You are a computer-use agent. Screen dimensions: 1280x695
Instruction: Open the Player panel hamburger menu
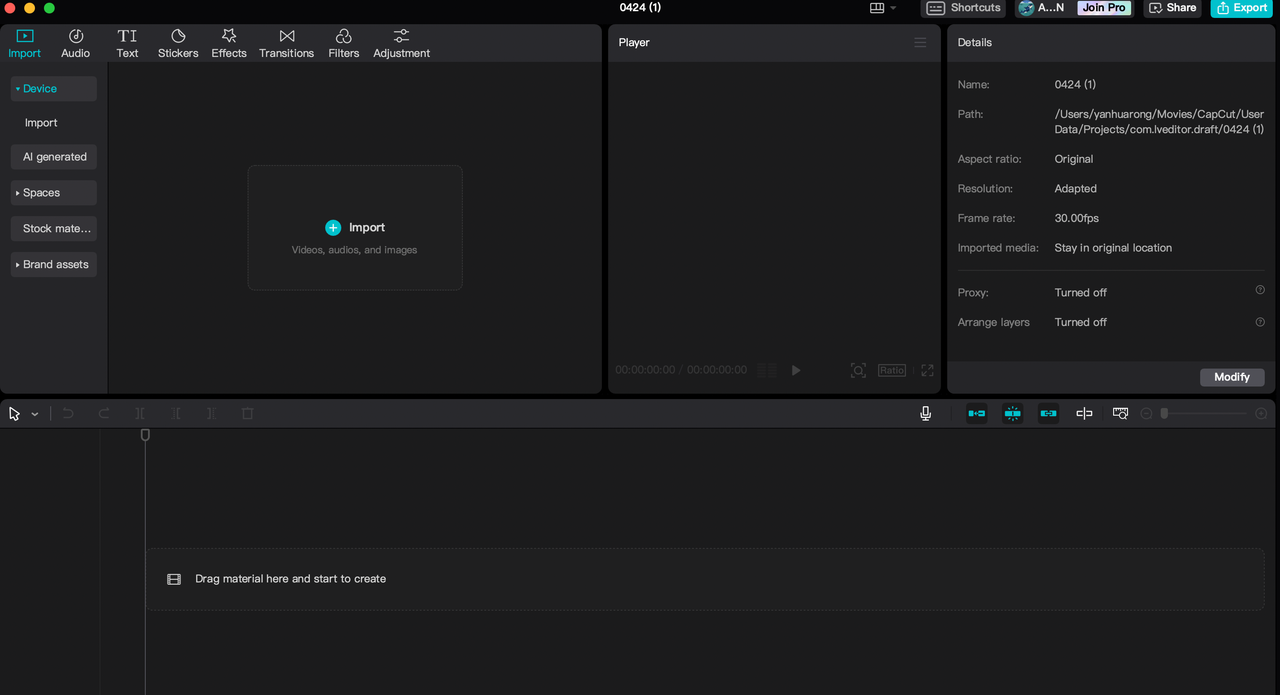(x=920, y=43)
